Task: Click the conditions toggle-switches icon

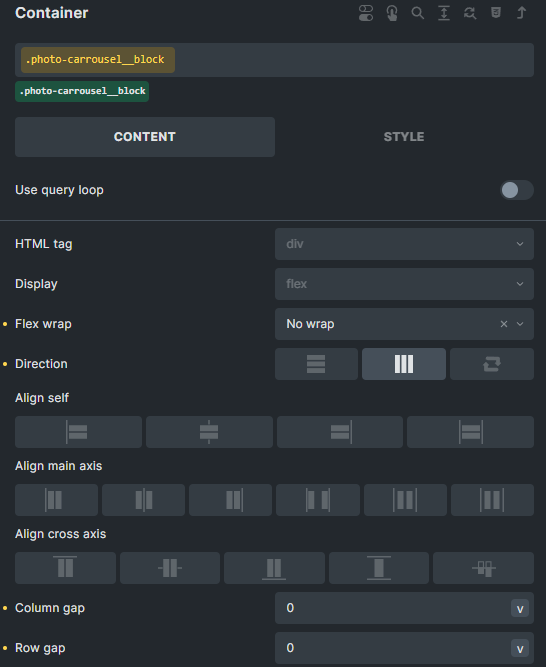Action: click(x=366, y=13)
